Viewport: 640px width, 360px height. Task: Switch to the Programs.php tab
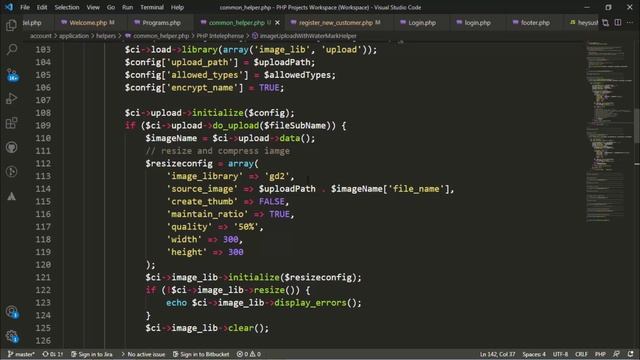161,23
